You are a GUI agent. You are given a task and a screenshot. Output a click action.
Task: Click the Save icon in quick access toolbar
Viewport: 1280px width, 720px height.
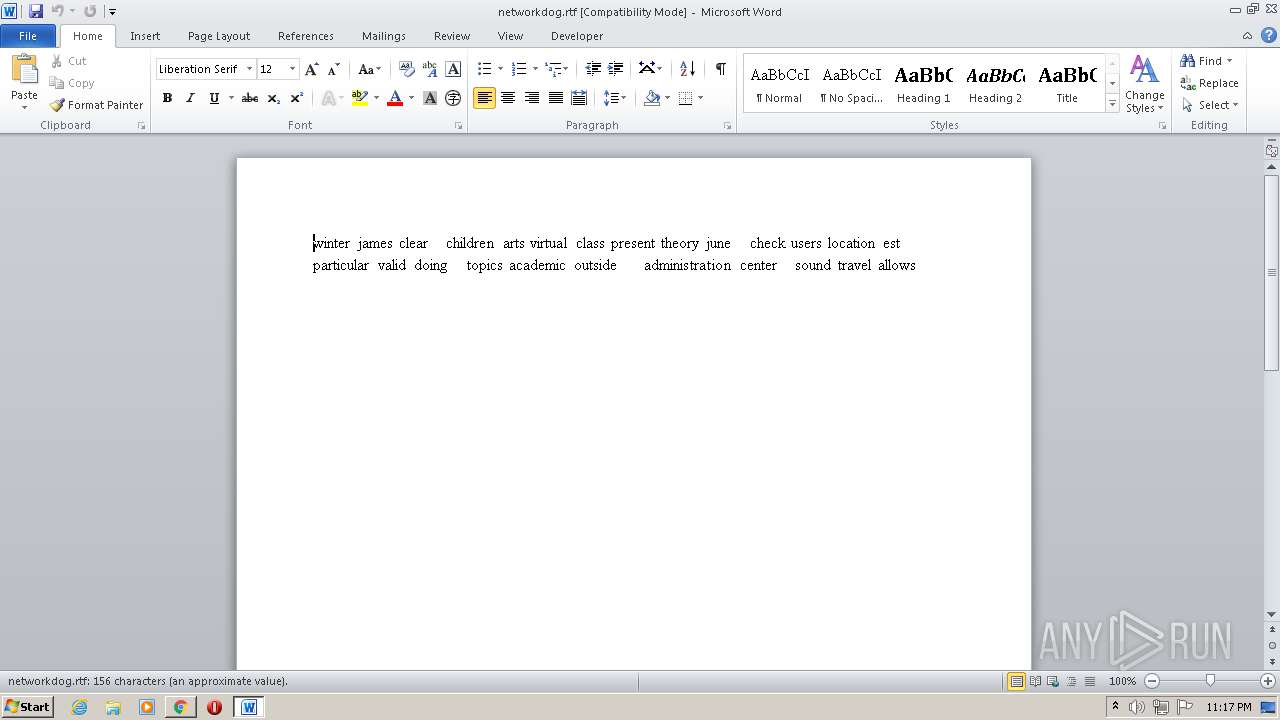[36, 11]
